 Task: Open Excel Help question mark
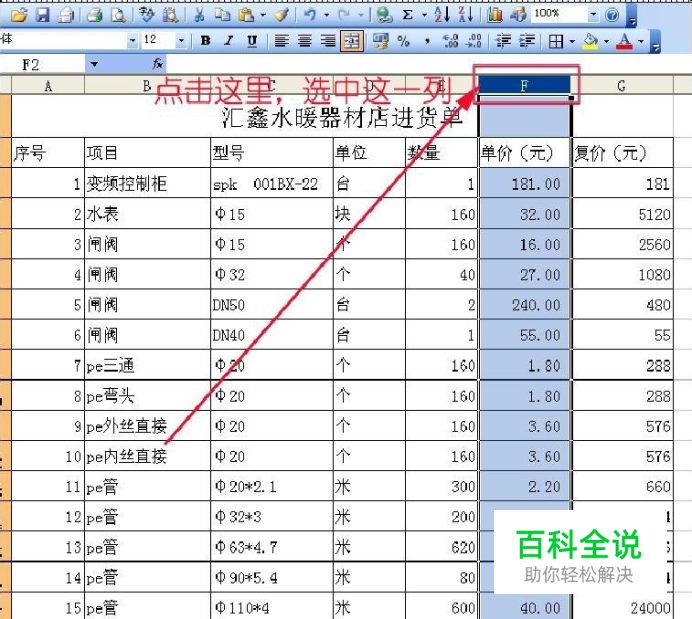pos(612,15)
